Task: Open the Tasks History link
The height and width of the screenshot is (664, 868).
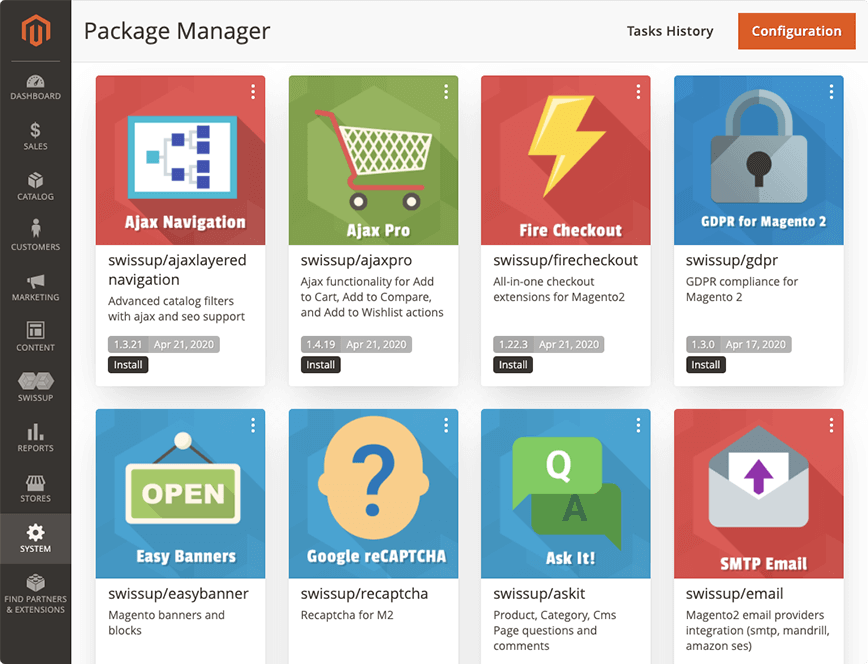Action: (670, 31)
